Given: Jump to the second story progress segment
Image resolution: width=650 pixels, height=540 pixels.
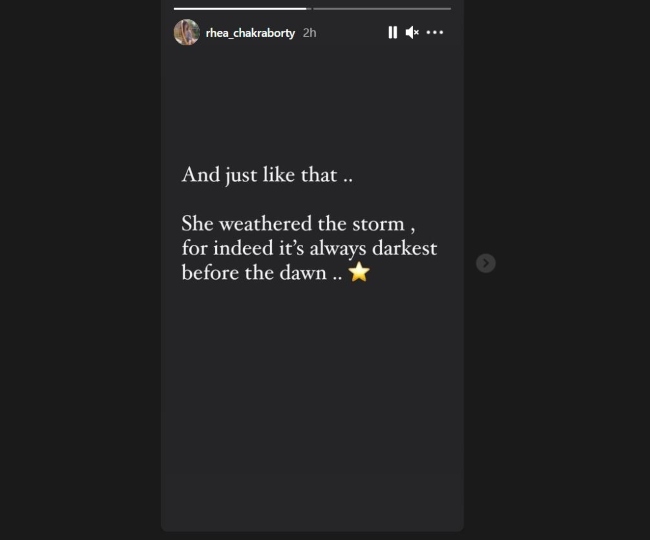Looking at the screenshot, I should click(382, 8).
